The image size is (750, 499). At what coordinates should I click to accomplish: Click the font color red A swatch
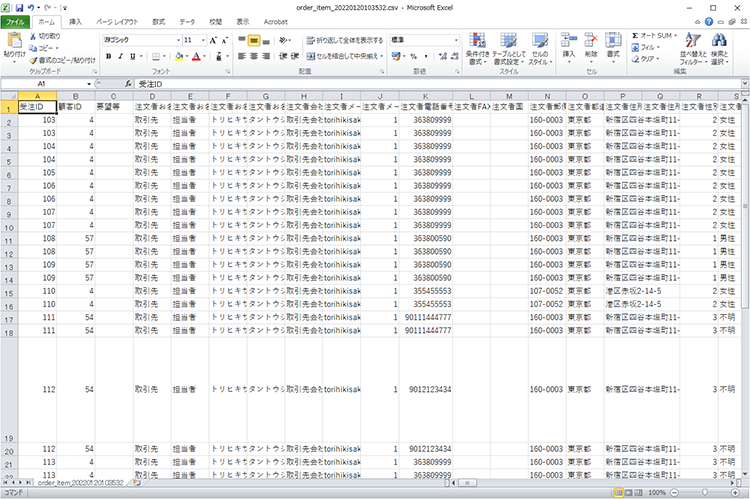pos(197,57)
